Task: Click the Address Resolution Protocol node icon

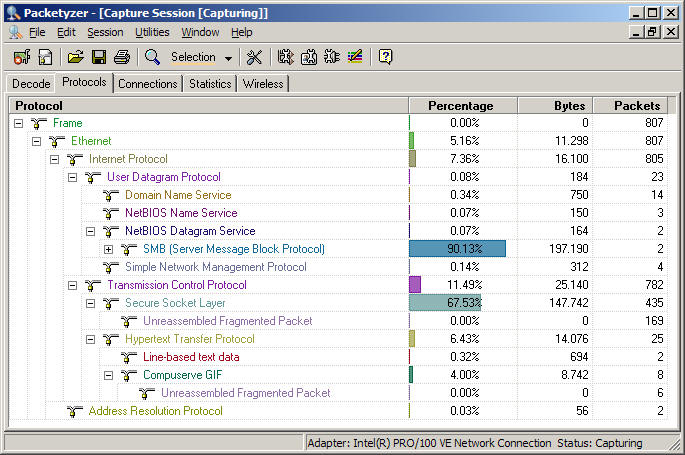Action: [75, 411]
